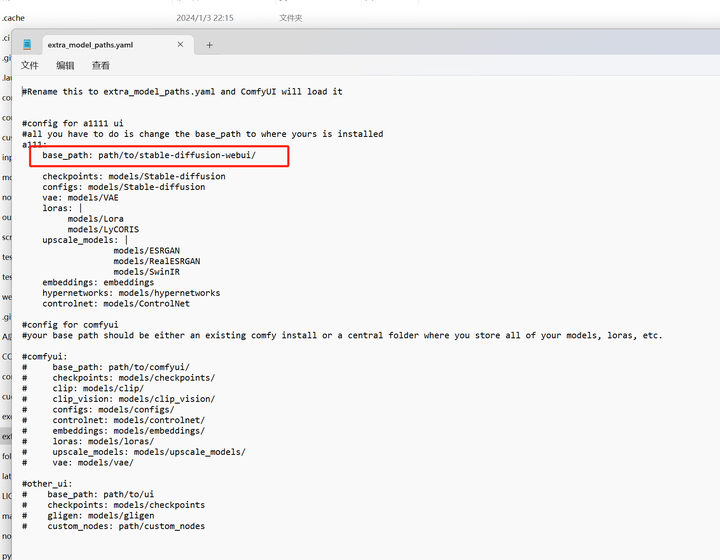Open the 编辑 menu
Screen dimensions: 720x560
[x=65, y=66]
